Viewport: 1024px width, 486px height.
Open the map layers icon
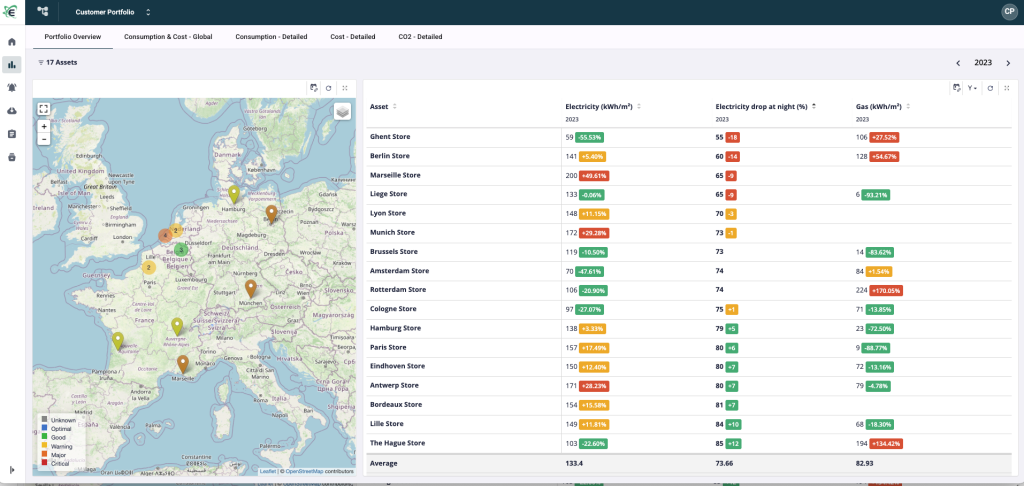(342, 112)
